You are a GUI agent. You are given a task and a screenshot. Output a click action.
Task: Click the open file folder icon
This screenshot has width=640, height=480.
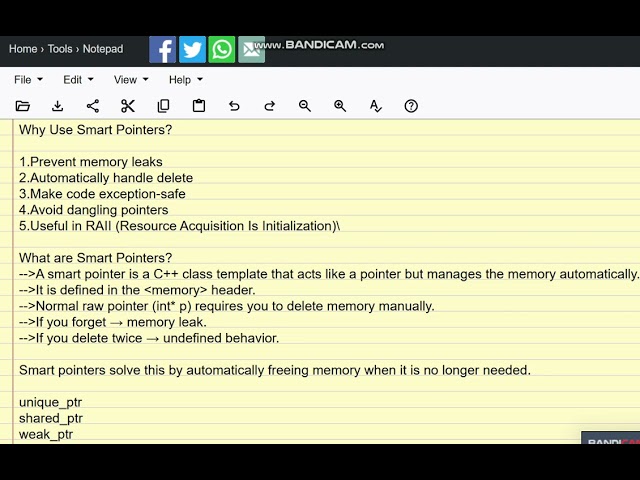point(22,106)
